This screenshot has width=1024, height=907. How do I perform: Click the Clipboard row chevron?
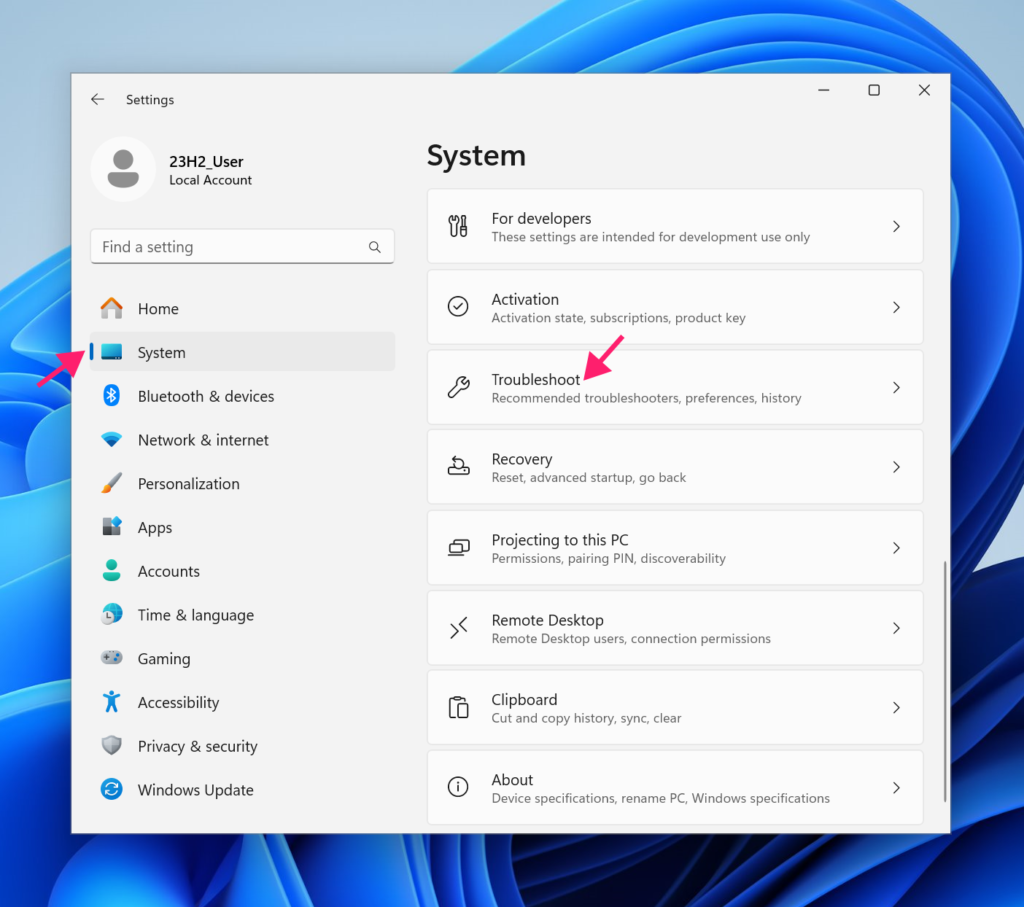point(896,708)
